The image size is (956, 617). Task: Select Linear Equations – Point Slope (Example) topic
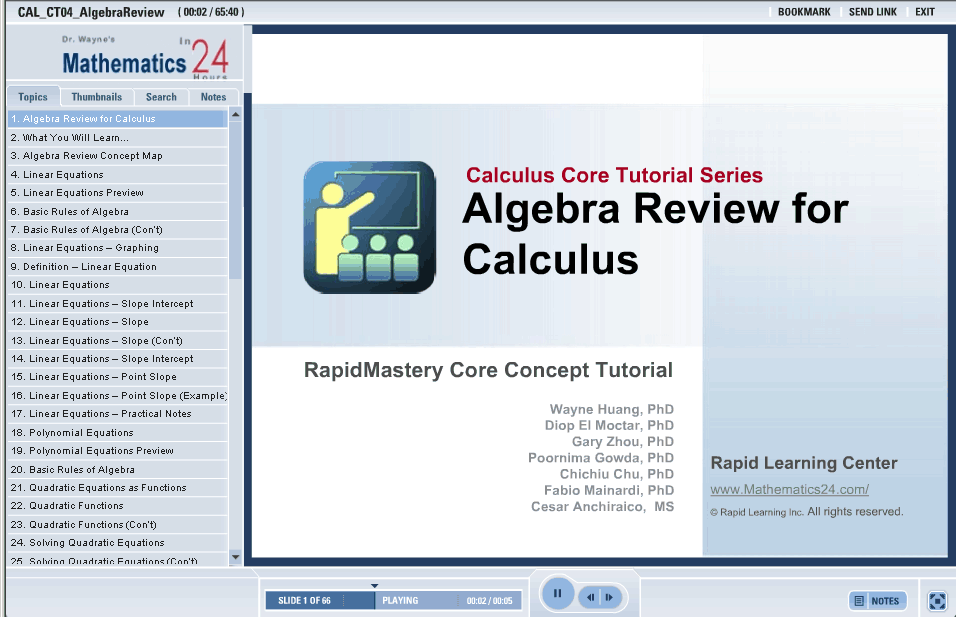coord(118,396)
